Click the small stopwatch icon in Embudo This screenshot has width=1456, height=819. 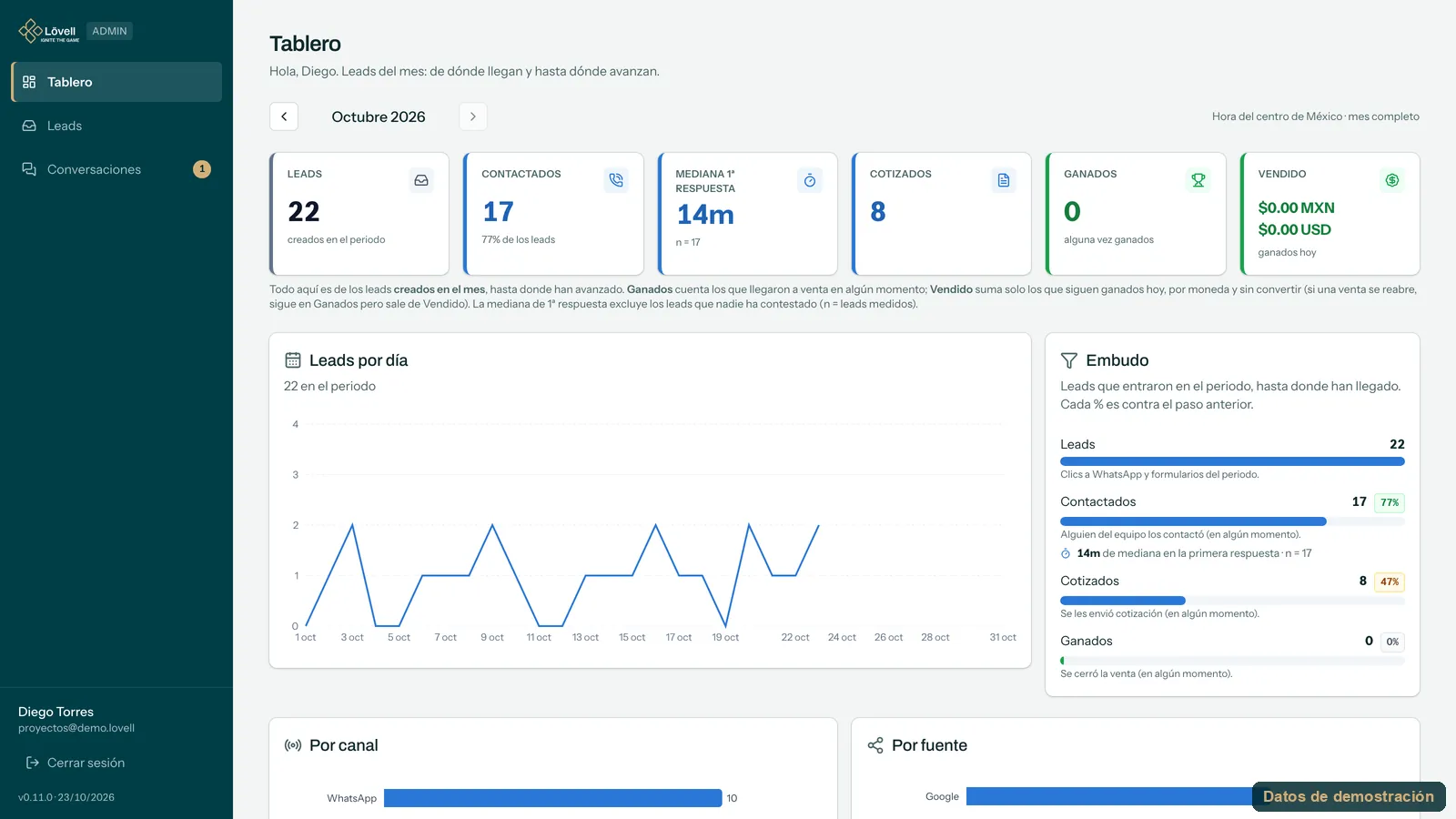(x=1066, y=553)
